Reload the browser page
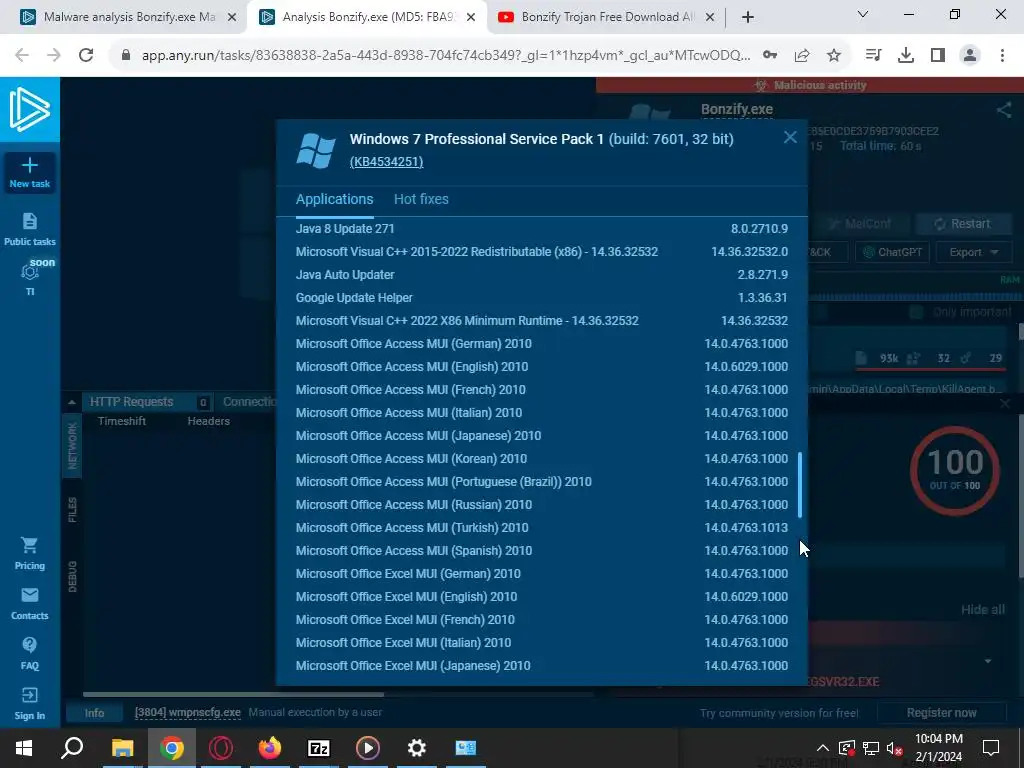1024x768 pixels. click(x=86, y=55)
